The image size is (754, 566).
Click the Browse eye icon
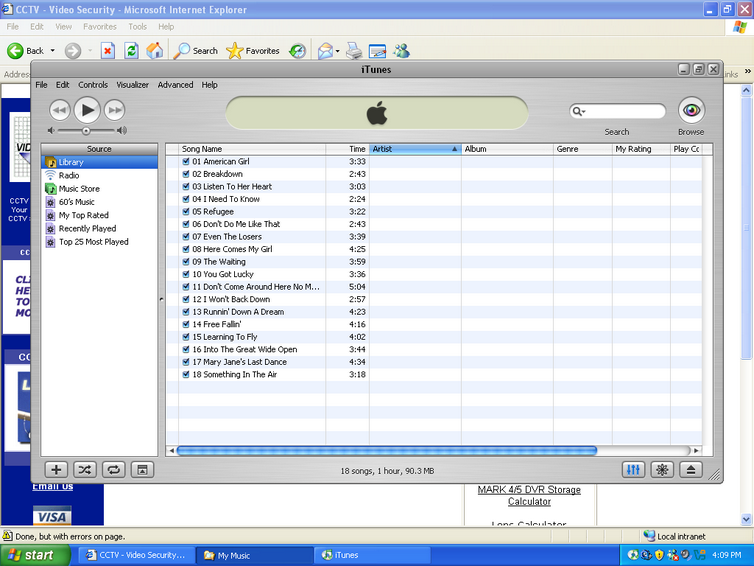[691, 110]
